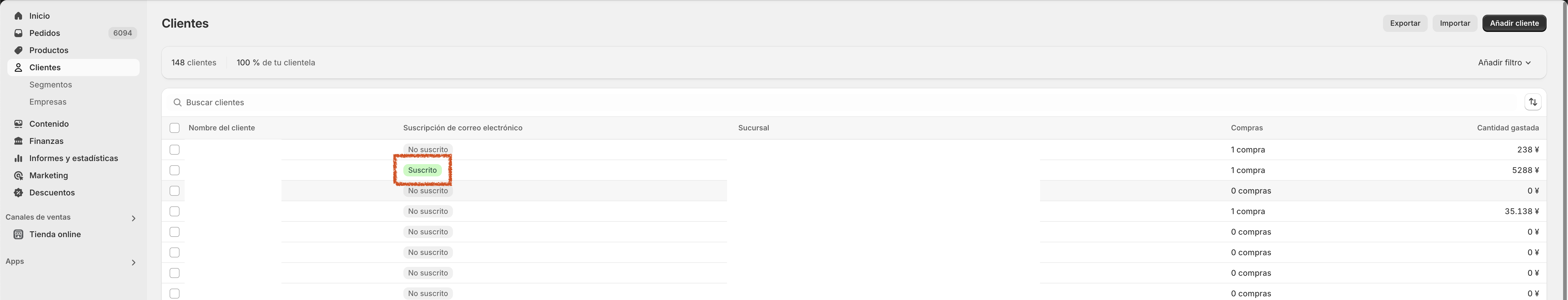Expand the Apps section
This screenshot has height=300, width=1568.
point(133,262)
